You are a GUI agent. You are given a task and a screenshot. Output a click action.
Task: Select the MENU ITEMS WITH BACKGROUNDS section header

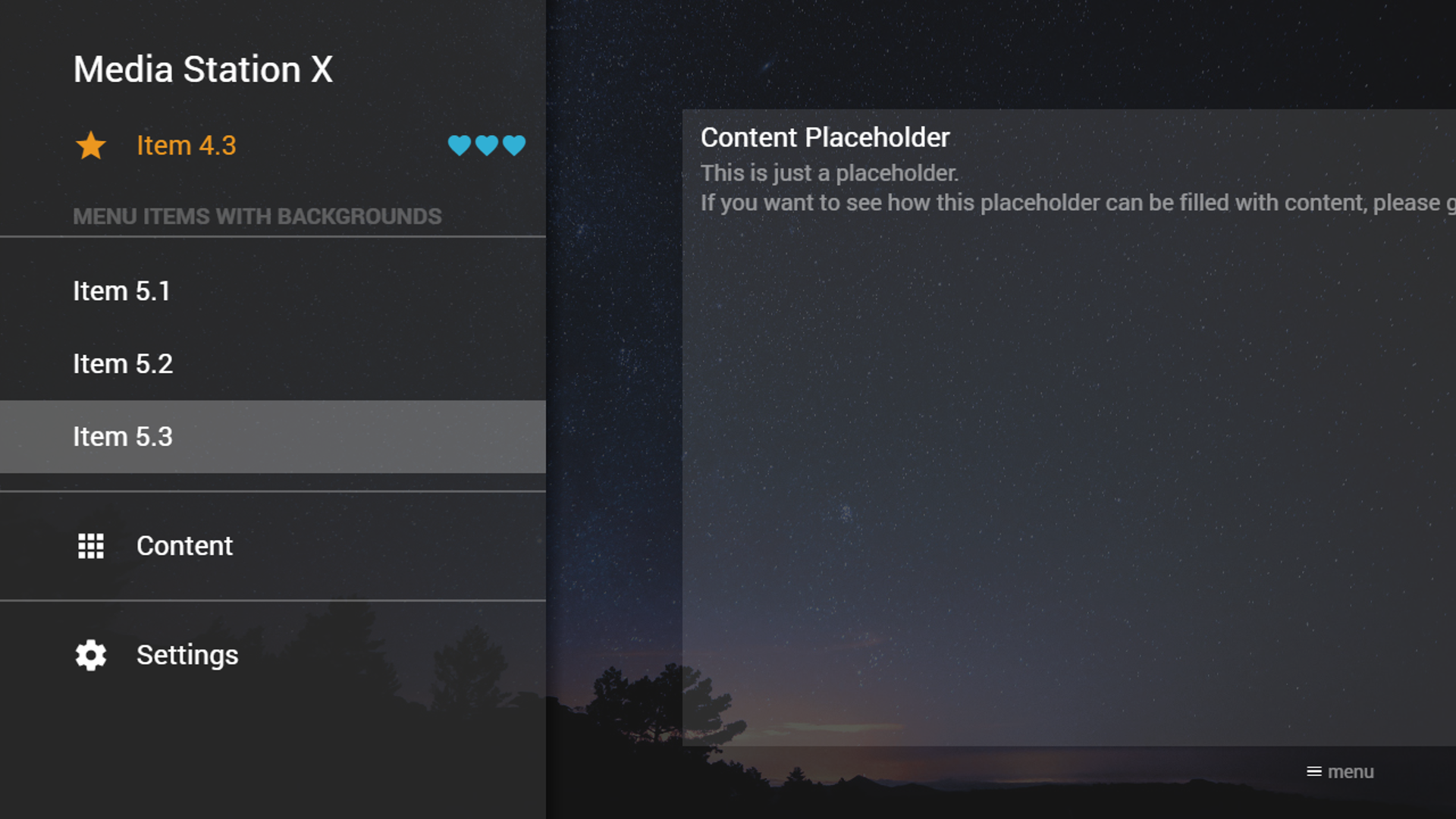258,215
